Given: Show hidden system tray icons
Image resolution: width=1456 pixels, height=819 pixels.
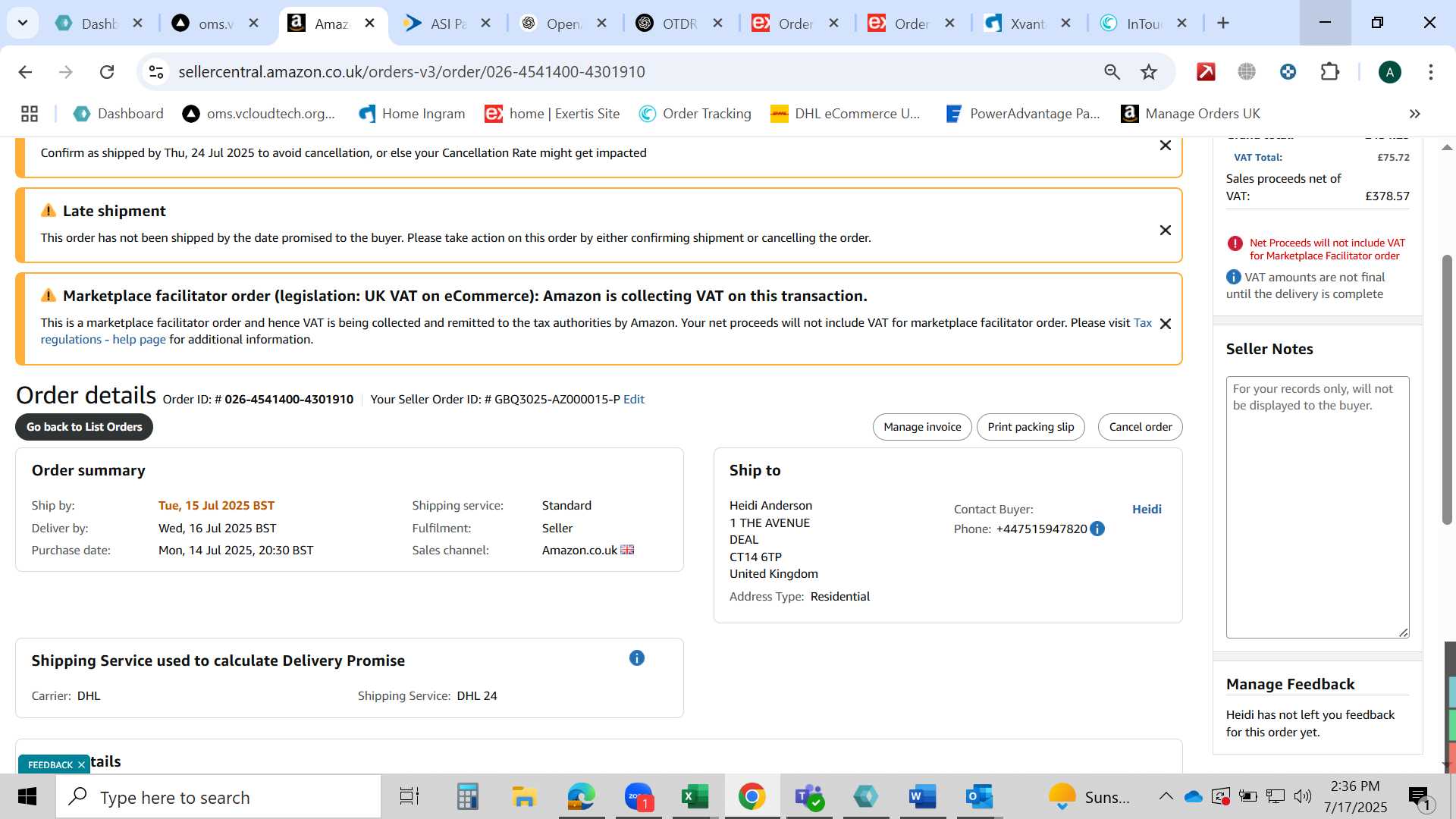Looking at the screenshot, I should (1166, 796).
